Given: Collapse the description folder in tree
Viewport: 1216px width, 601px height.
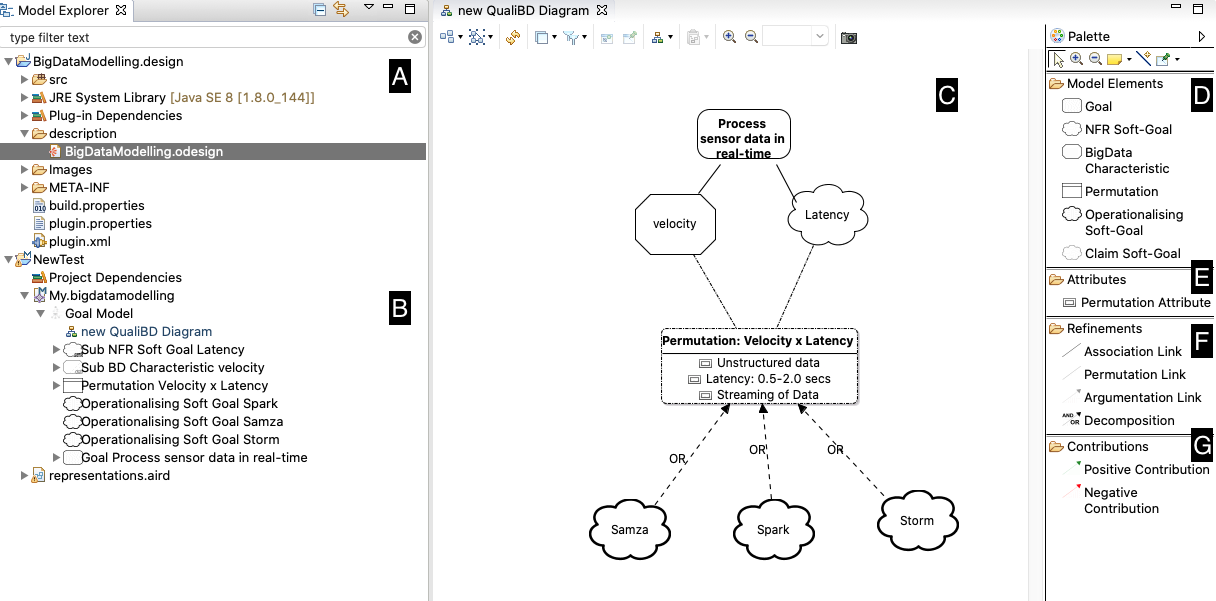Looking at the screenshot, I should (x=25, y=134).
